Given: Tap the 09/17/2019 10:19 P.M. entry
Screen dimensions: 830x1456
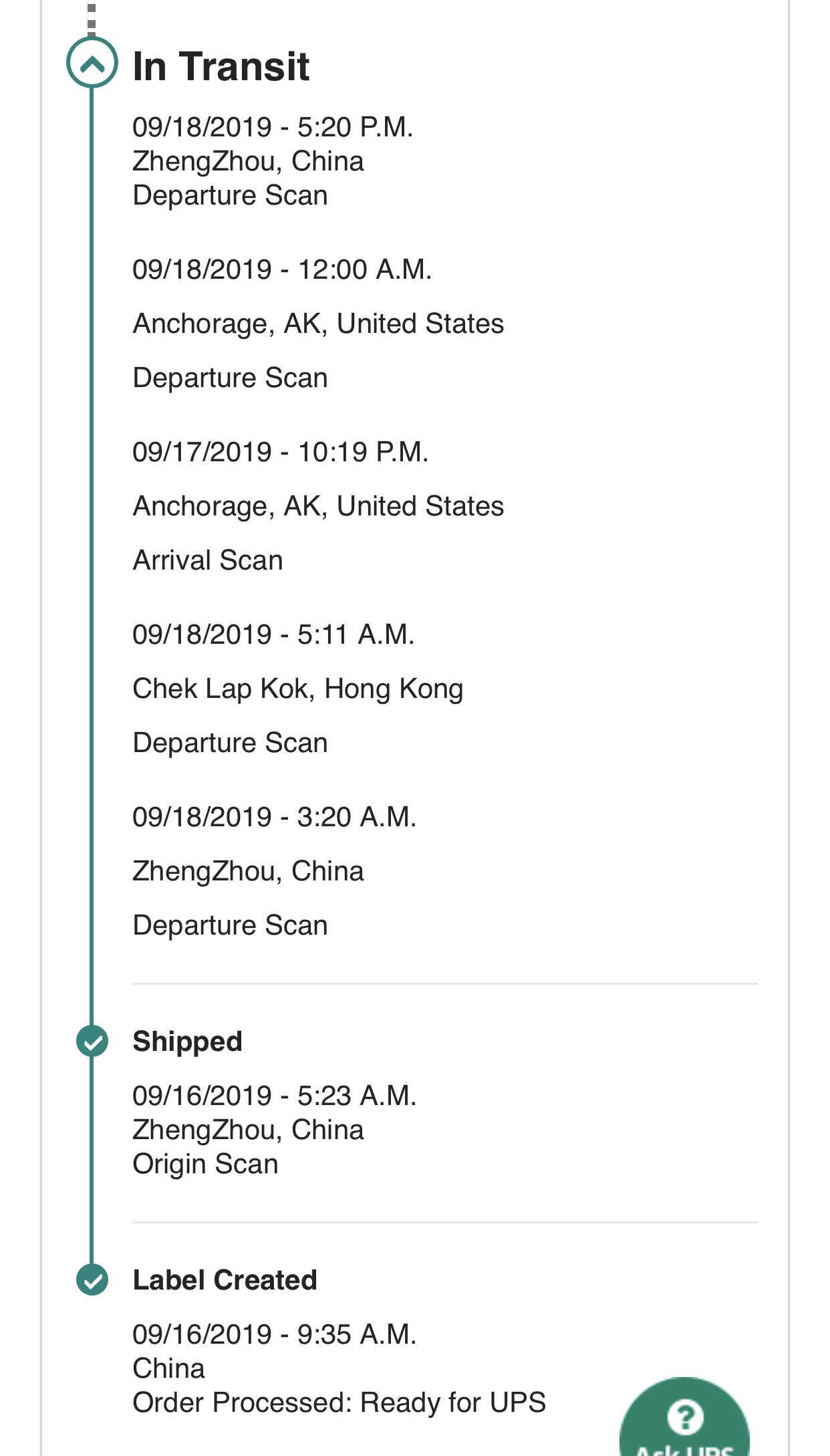Looking at the screenshot, I should coord(280,452).
